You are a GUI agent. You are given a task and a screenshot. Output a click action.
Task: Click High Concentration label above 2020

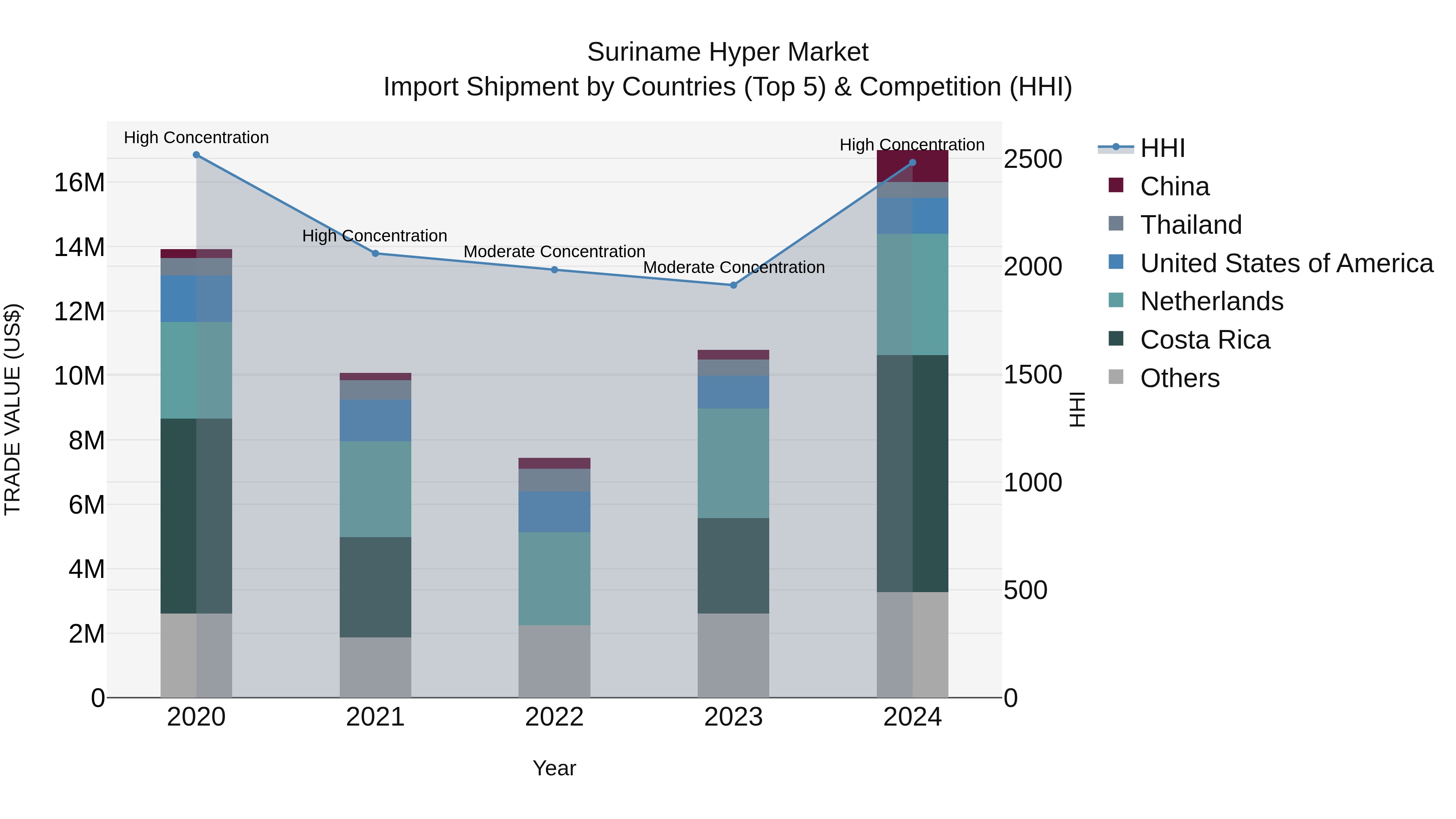coord(196,138)
